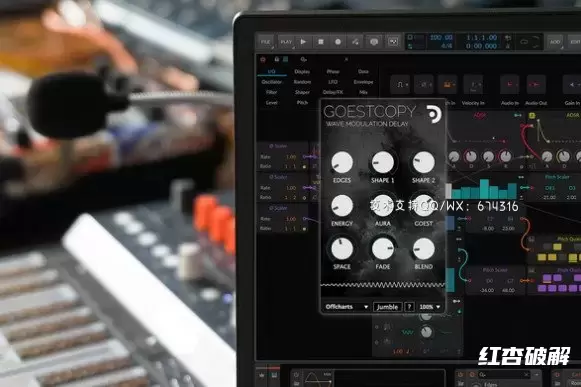Click the BLEND knob

pos(424,249)
